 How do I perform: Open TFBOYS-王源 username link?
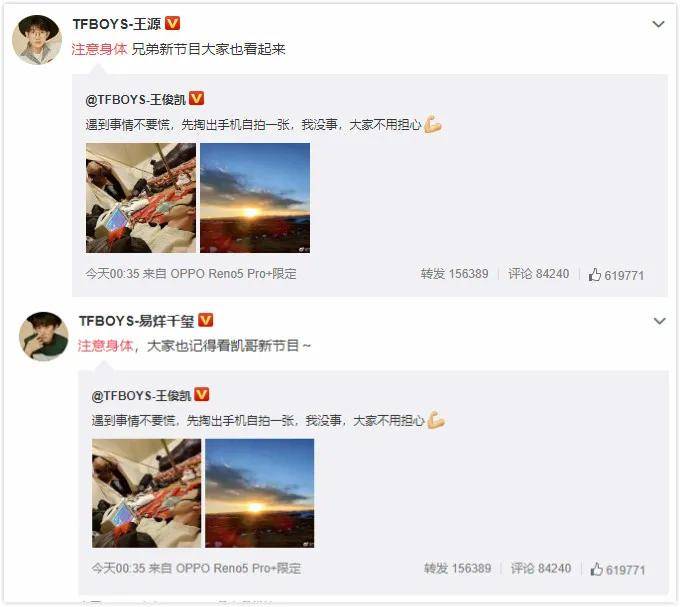click(117, 24)
